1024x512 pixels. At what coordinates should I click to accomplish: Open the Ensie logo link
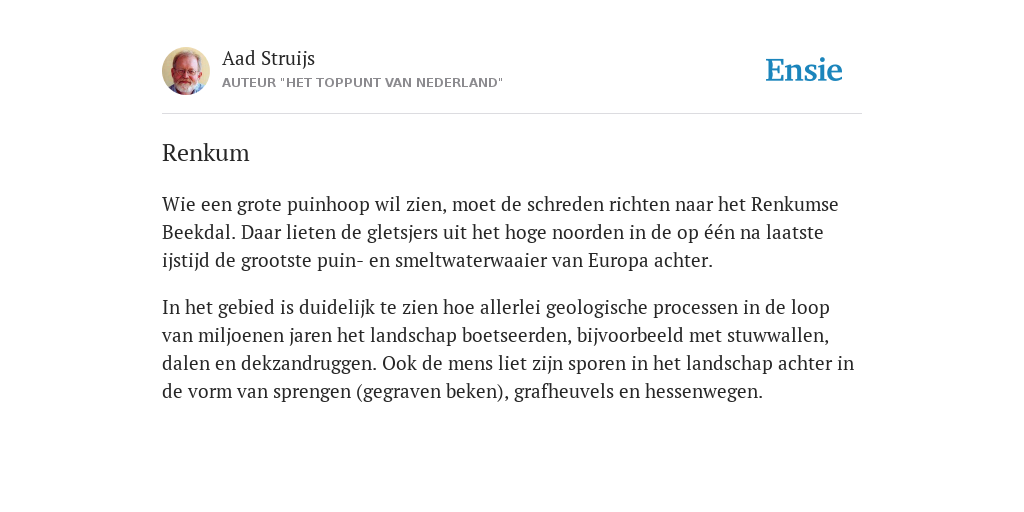tap(804, 70)
